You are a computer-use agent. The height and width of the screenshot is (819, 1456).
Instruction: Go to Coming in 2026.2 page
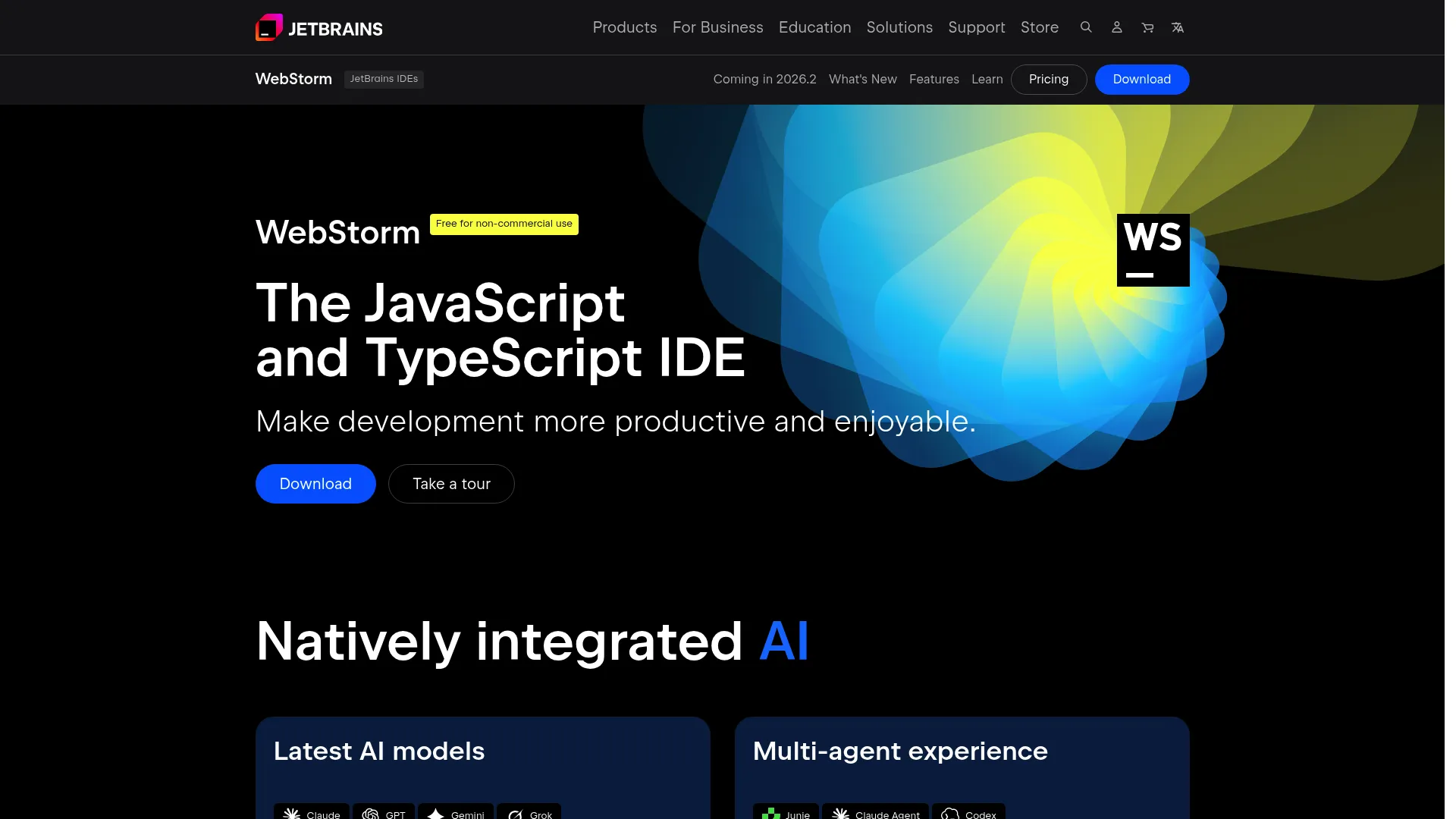[765, 79]
